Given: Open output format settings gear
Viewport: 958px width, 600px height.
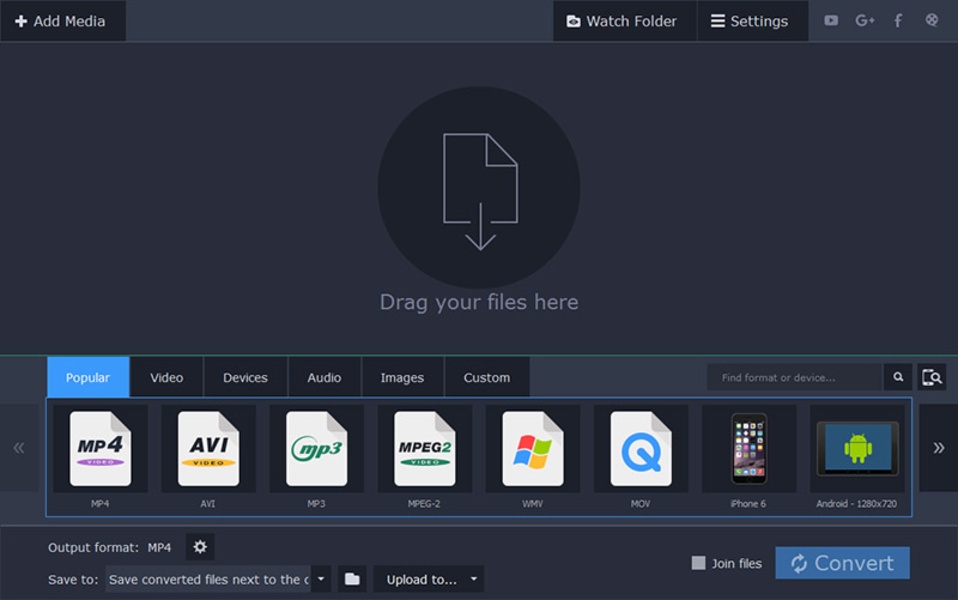Looking at the screenshot, I should (x=200, y=547).
